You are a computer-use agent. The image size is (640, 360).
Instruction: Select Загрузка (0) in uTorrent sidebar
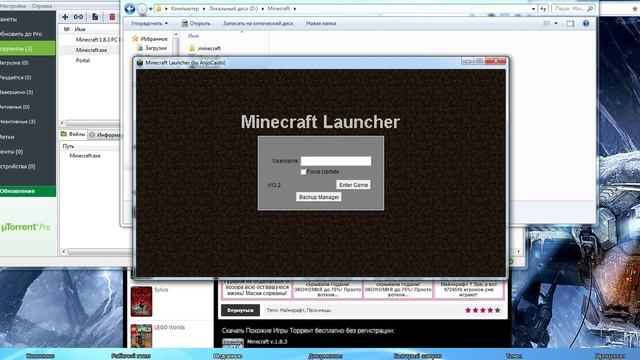[x=27, y=63]
